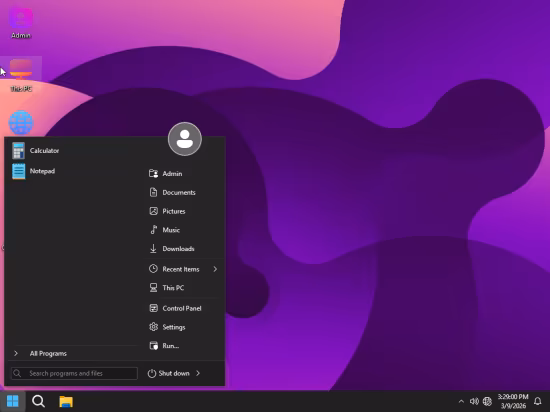Screen dimensions: 550x412
Task: Click the Windows Start button on the taskbar
Action: coord(13,401)
